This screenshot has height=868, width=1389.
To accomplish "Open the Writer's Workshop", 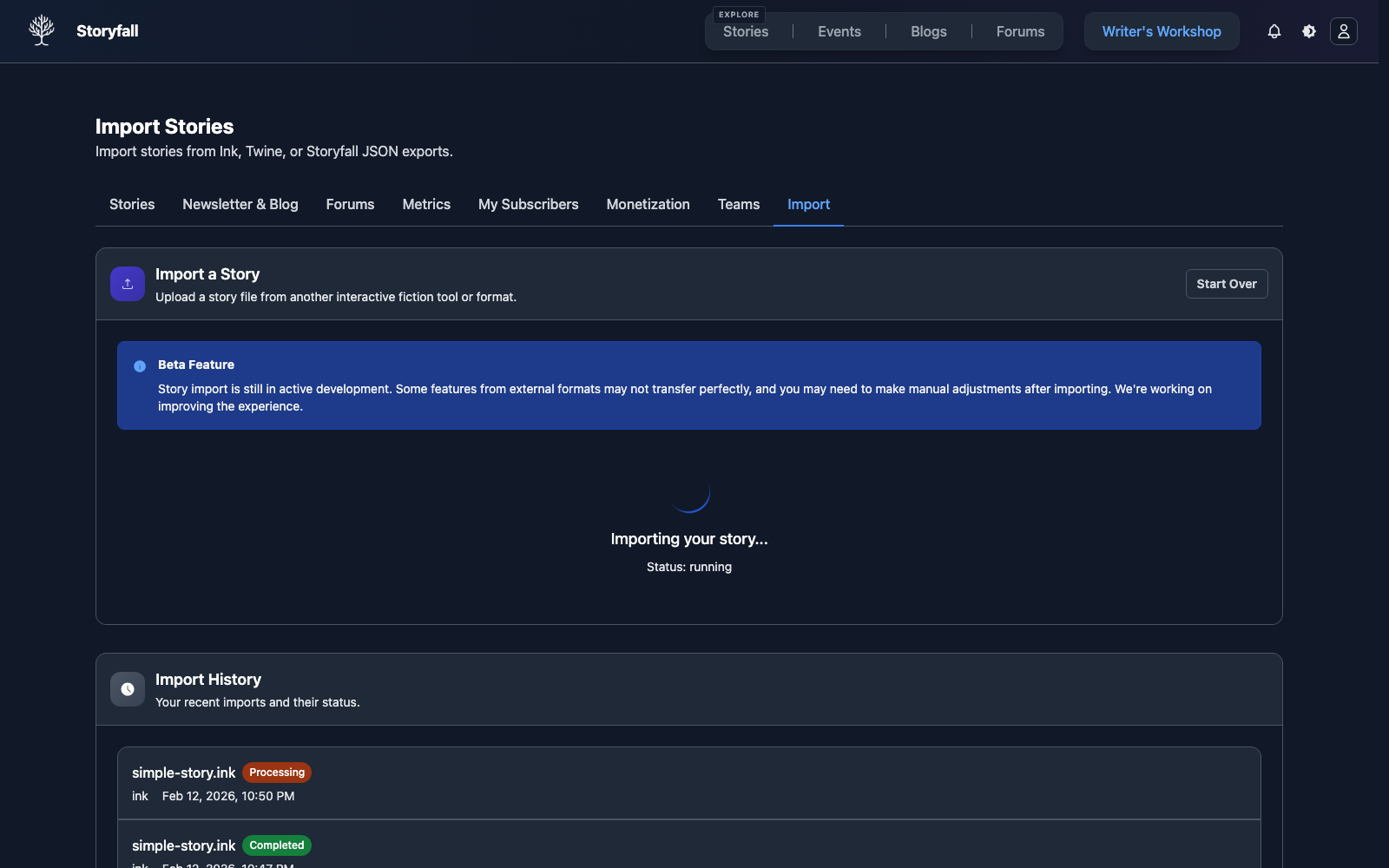I will coord(1162,31).
